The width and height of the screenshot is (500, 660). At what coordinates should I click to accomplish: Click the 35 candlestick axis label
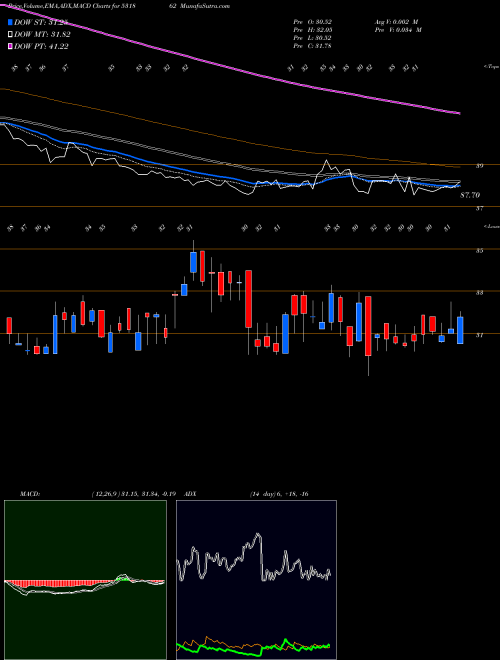click(479, 250)
